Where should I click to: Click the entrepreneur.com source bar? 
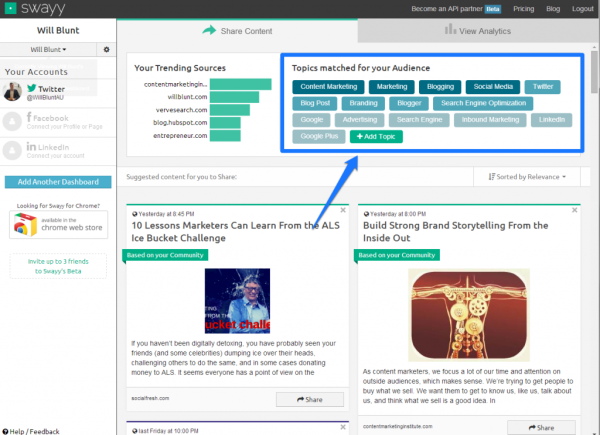click(x=225, y=135)
